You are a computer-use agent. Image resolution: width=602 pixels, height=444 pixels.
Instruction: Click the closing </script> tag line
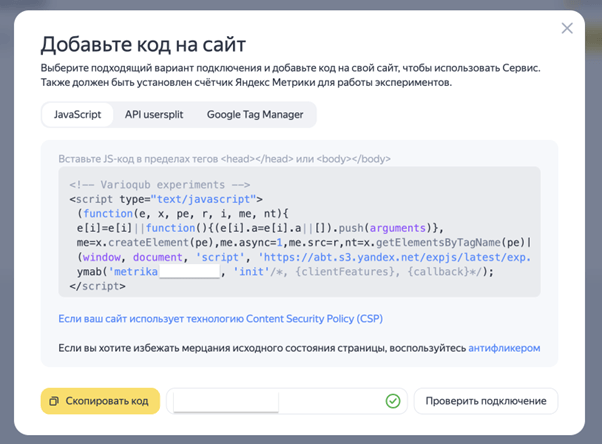point(97,286)
